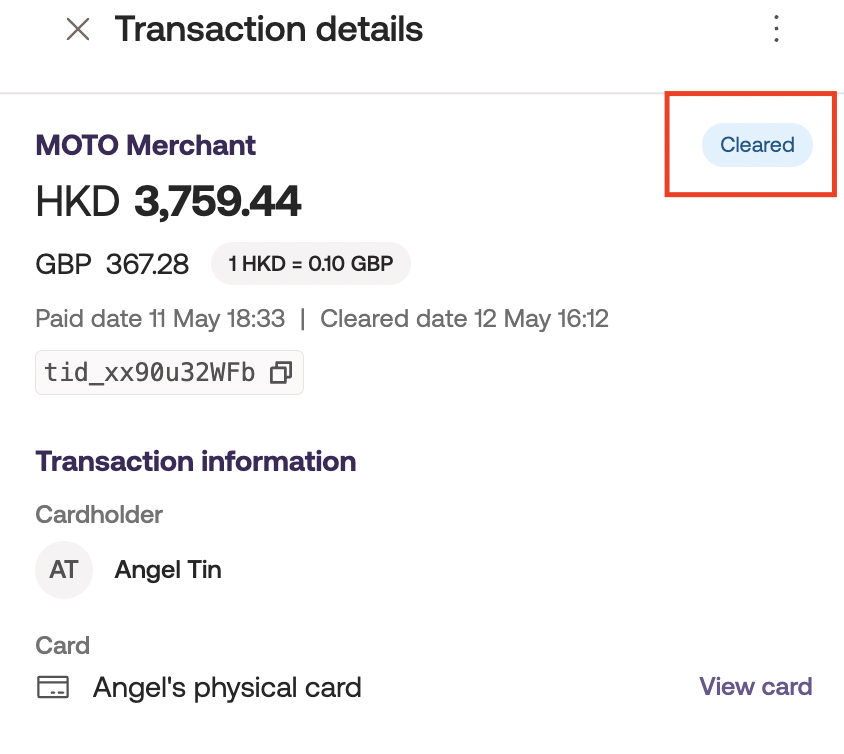Click the Card field label

(x=63, y=645)
